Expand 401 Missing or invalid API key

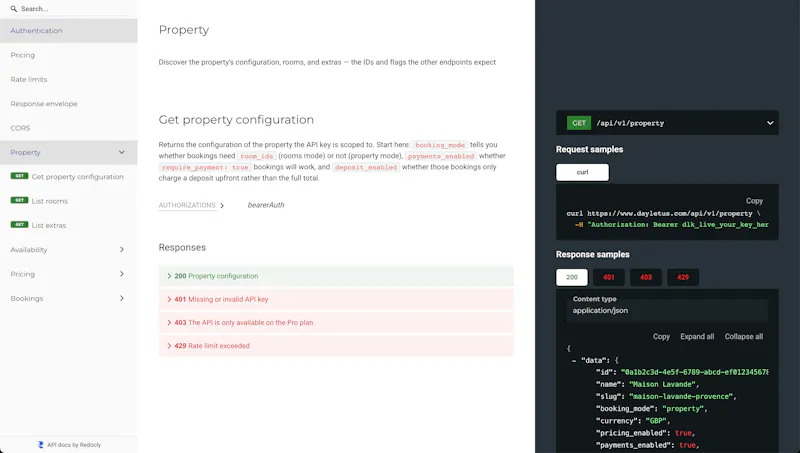(336, 299)
